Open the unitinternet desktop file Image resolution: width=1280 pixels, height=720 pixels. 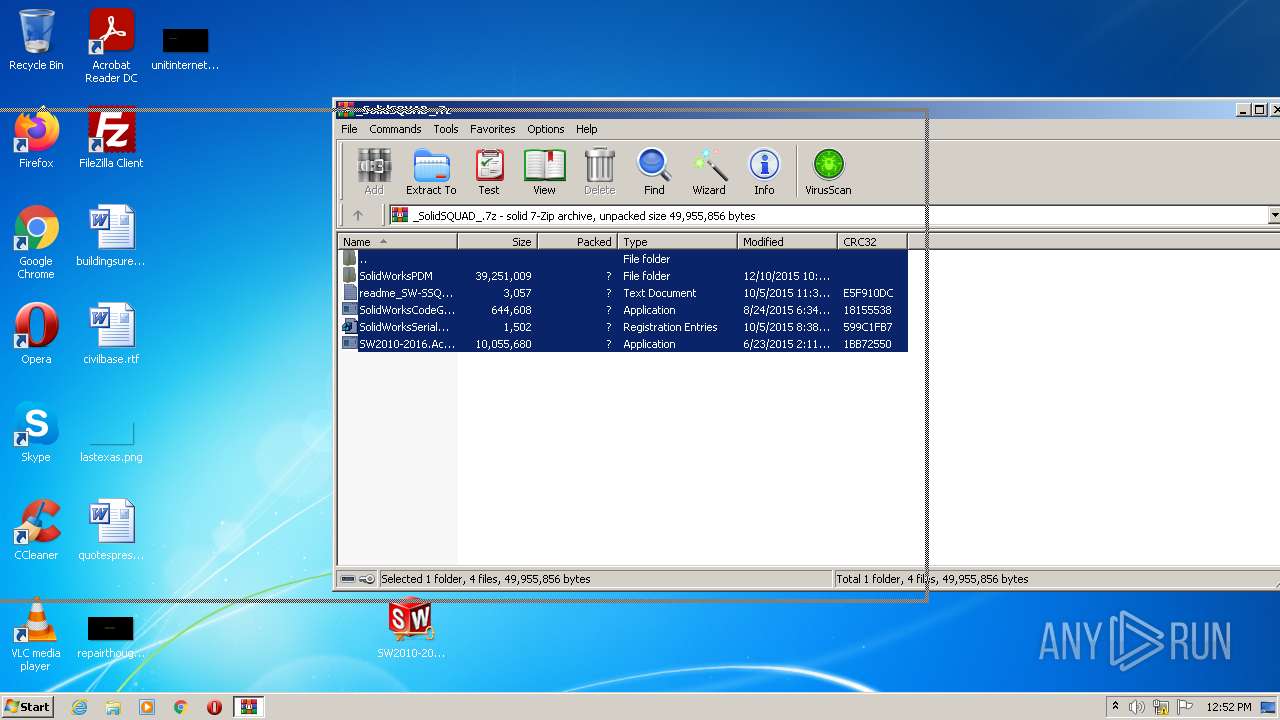pos(185,47)
